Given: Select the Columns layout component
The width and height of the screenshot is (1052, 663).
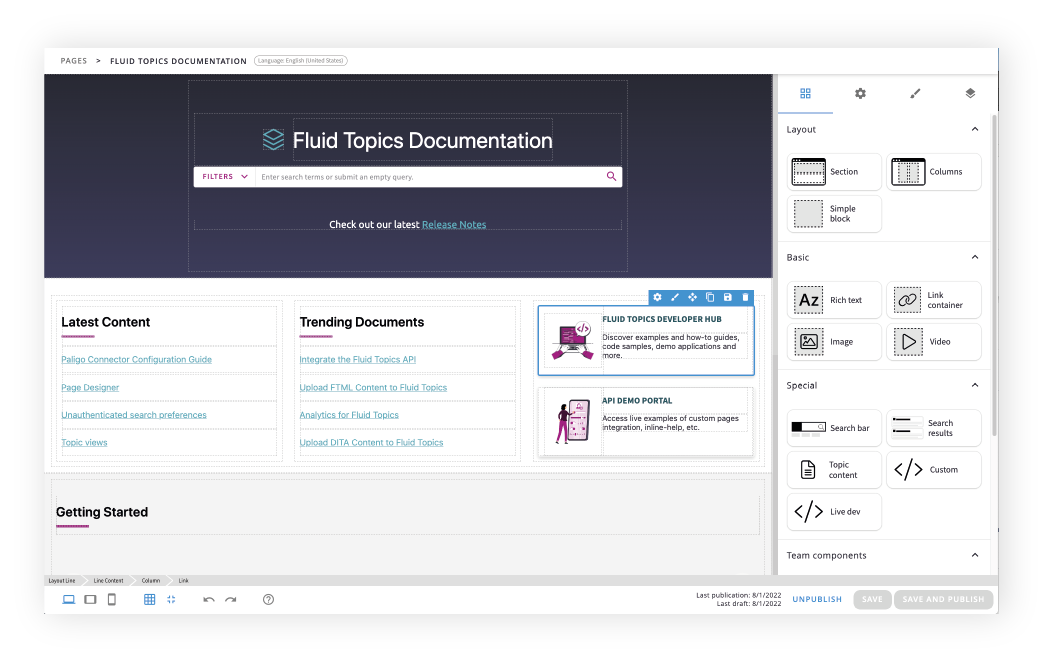Looking at the screenshot, I should [934, 172].
